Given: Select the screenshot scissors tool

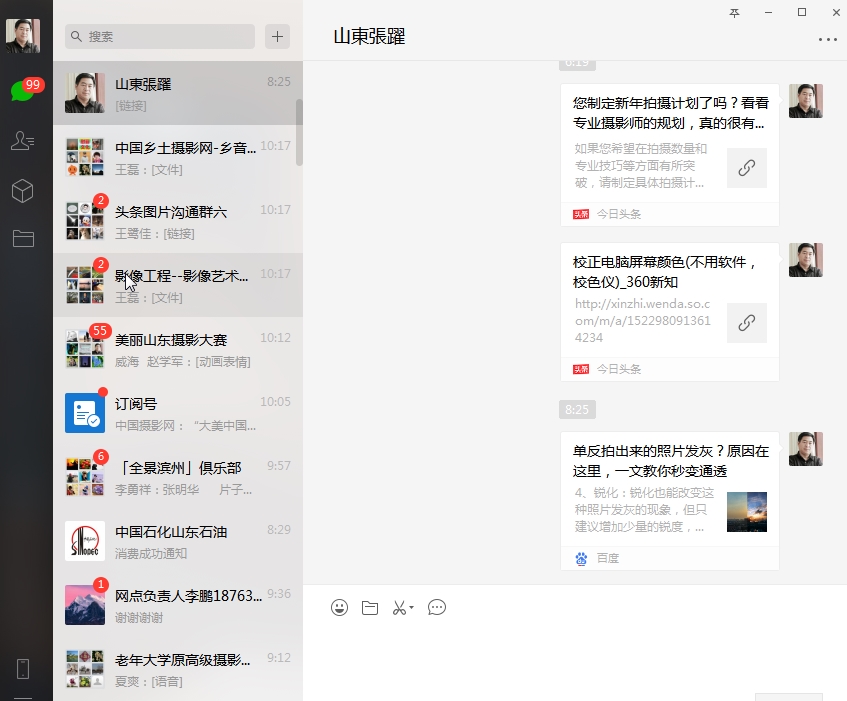Looking at the screenshot, I should coord(398,607).
